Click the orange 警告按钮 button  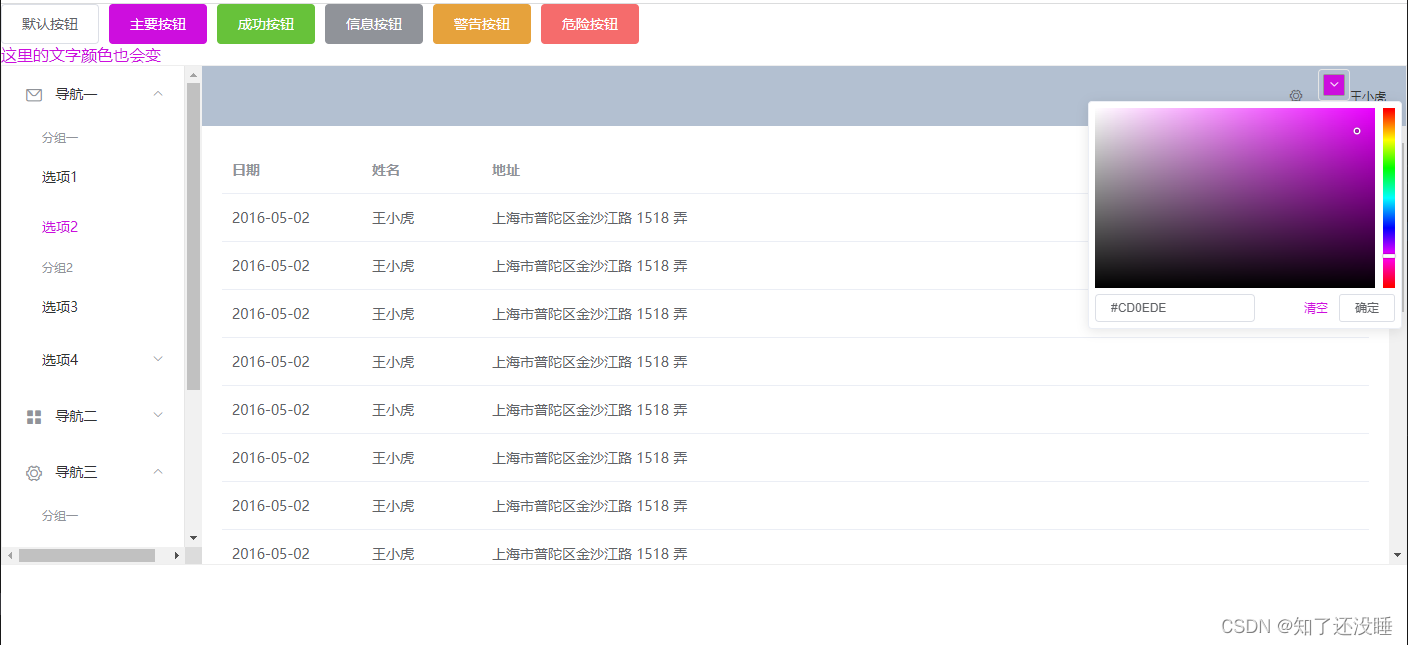[x=482, y=24]
